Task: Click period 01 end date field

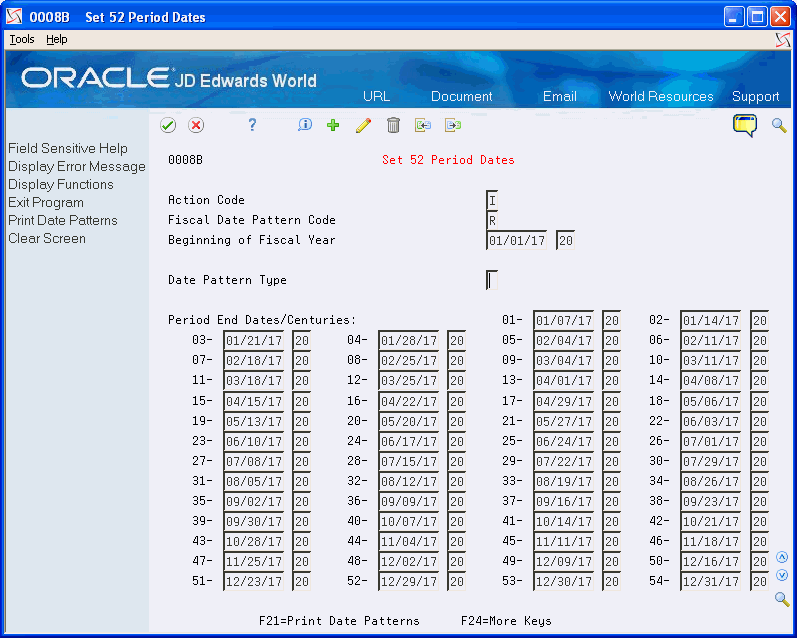Action: [564, 320]
